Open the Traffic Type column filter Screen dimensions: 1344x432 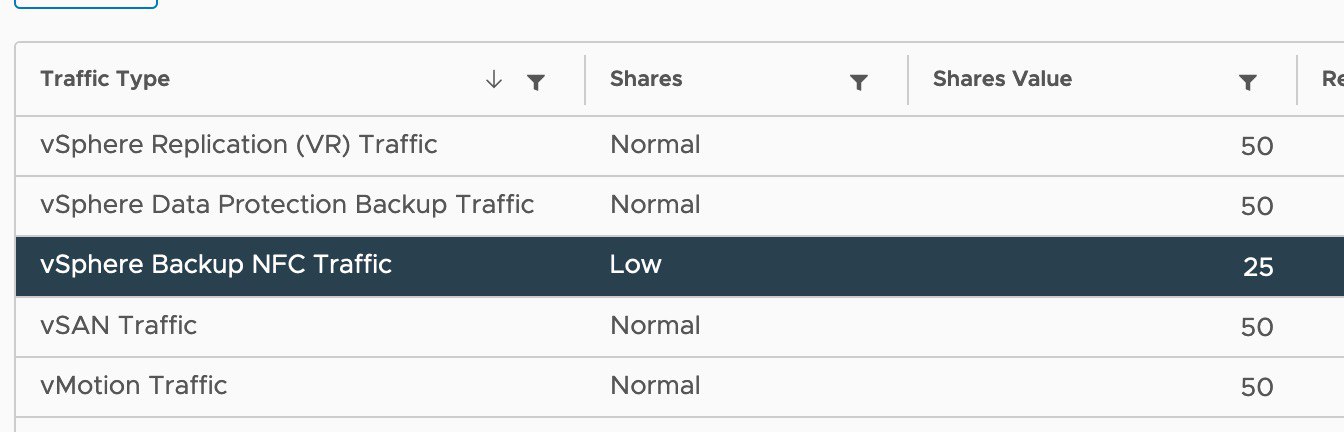[x=535, y=82]
